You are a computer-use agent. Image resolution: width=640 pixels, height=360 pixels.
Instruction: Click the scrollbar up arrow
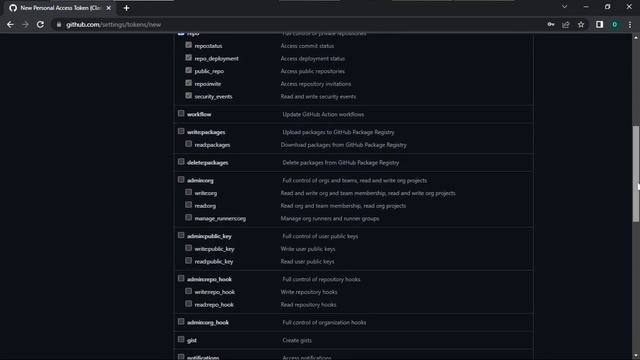(x=636, y=37)
